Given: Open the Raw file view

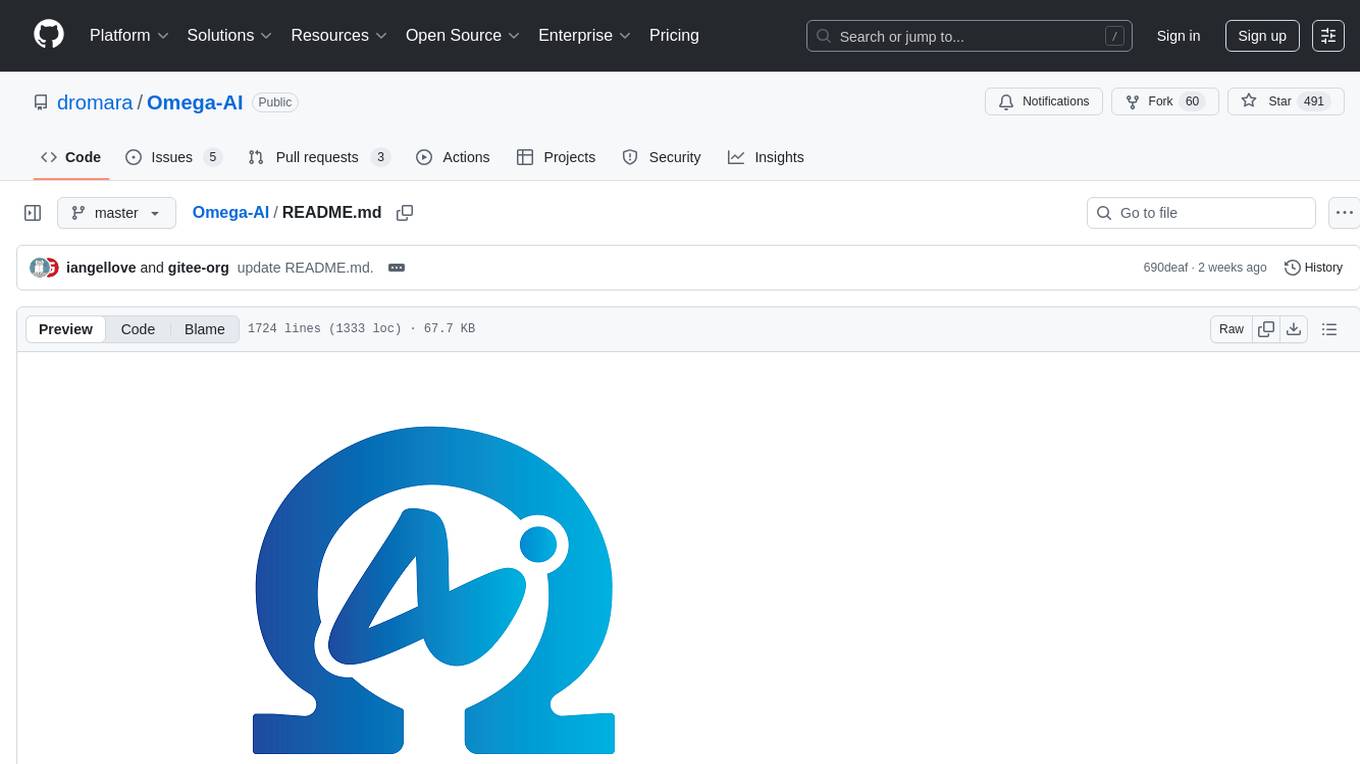Looking at the screenshot, I should [x=1231, y=329].
